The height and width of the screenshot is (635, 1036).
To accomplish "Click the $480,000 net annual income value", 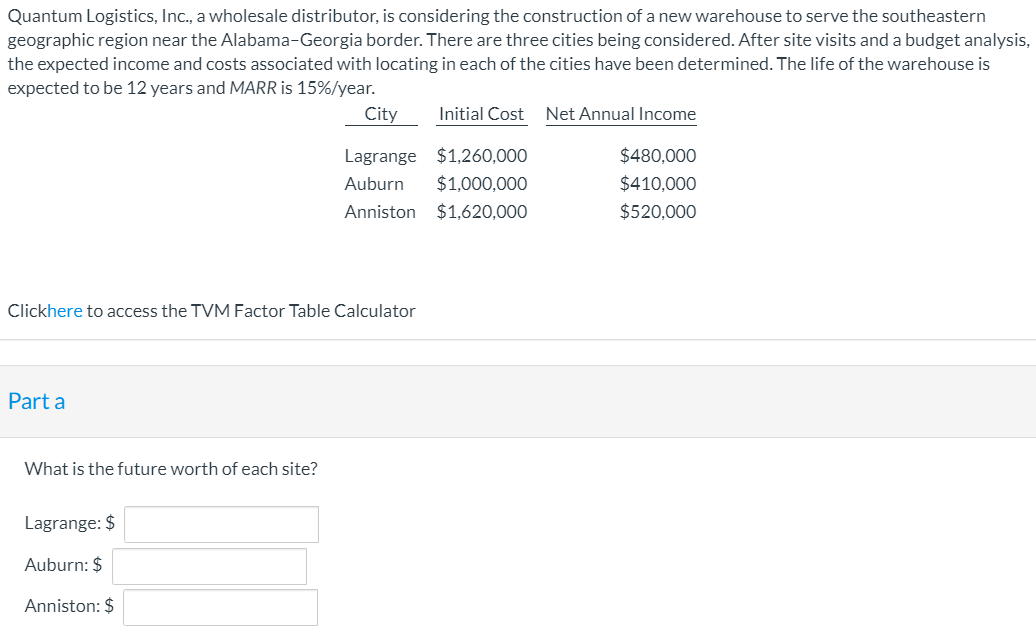I will point(658,155).
